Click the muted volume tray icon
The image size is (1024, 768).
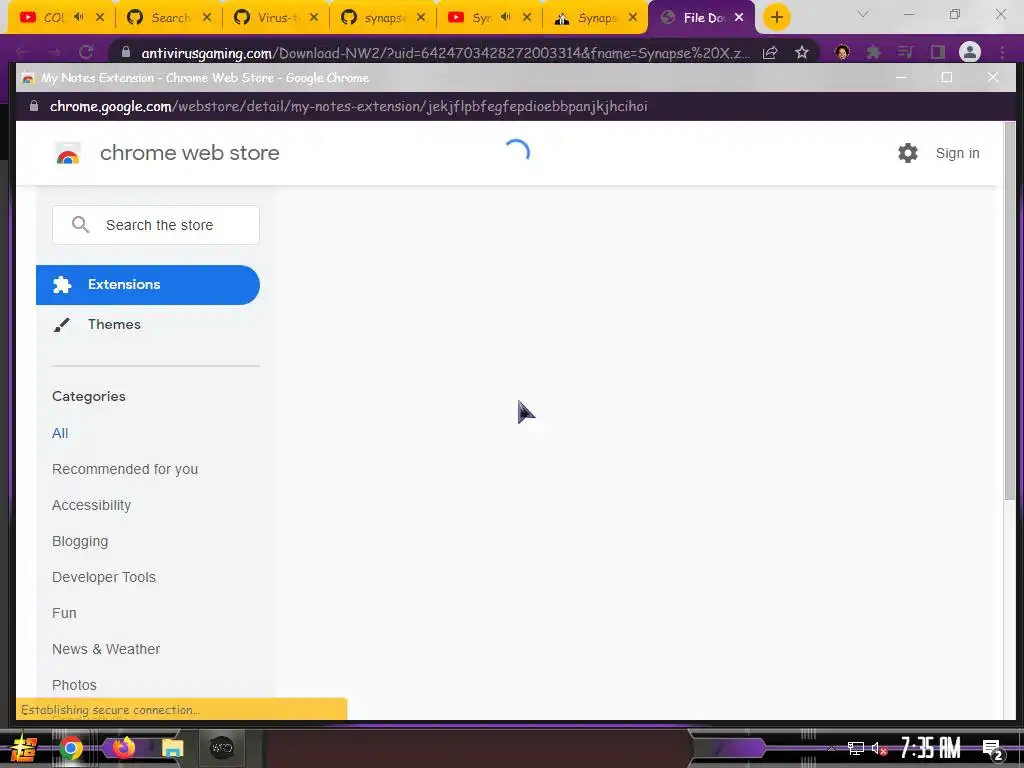879,748
